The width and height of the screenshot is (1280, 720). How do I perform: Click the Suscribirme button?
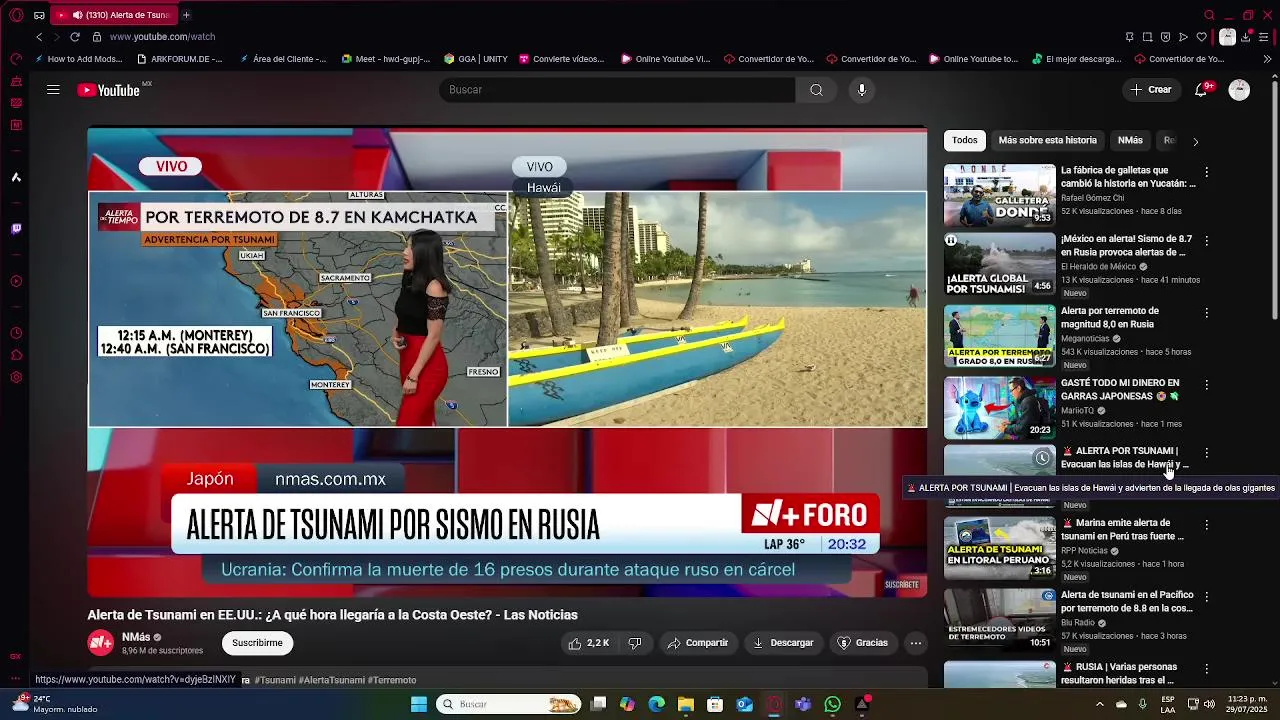coord(257,643)
